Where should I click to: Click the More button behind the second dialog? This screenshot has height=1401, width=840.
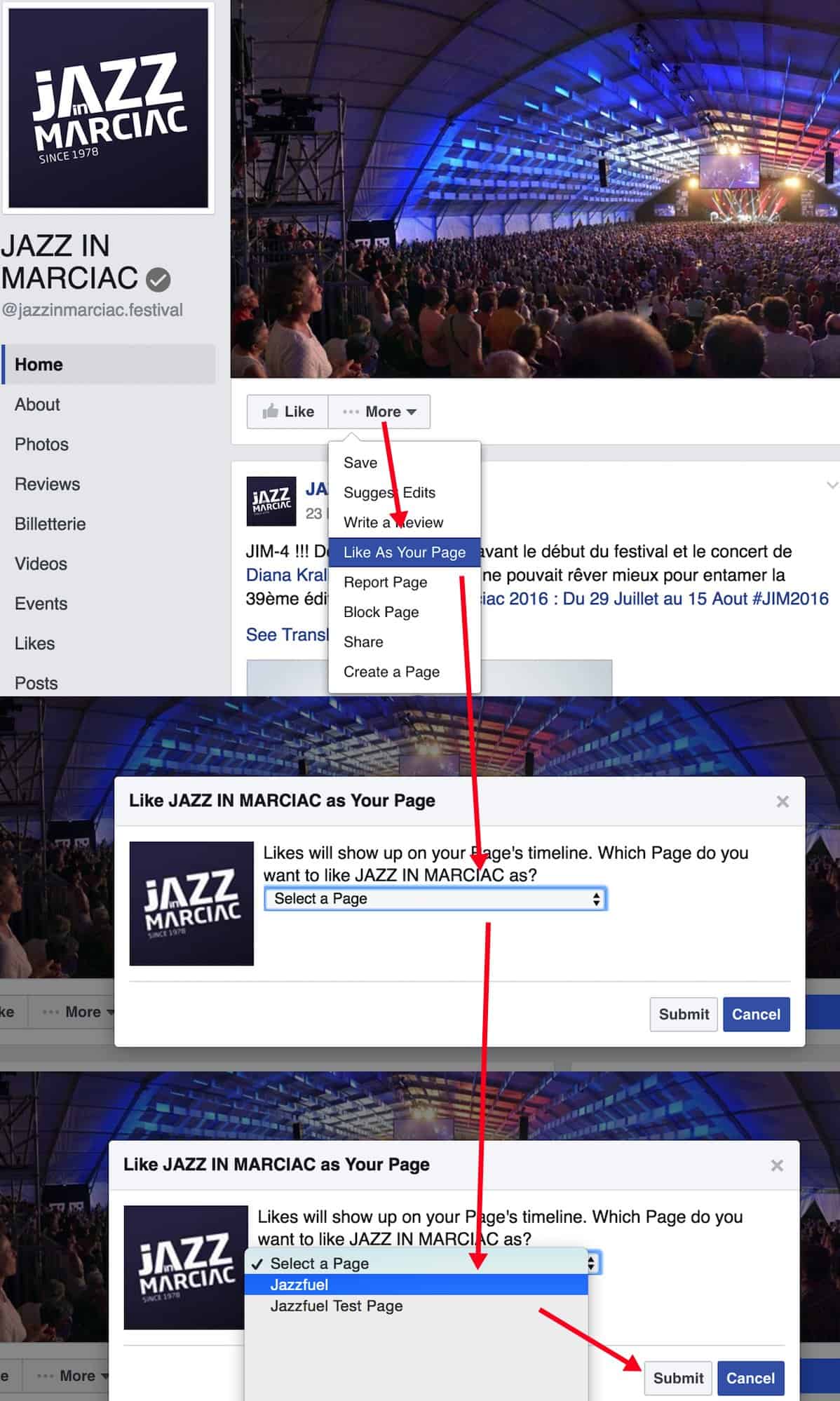[66, 1376]
